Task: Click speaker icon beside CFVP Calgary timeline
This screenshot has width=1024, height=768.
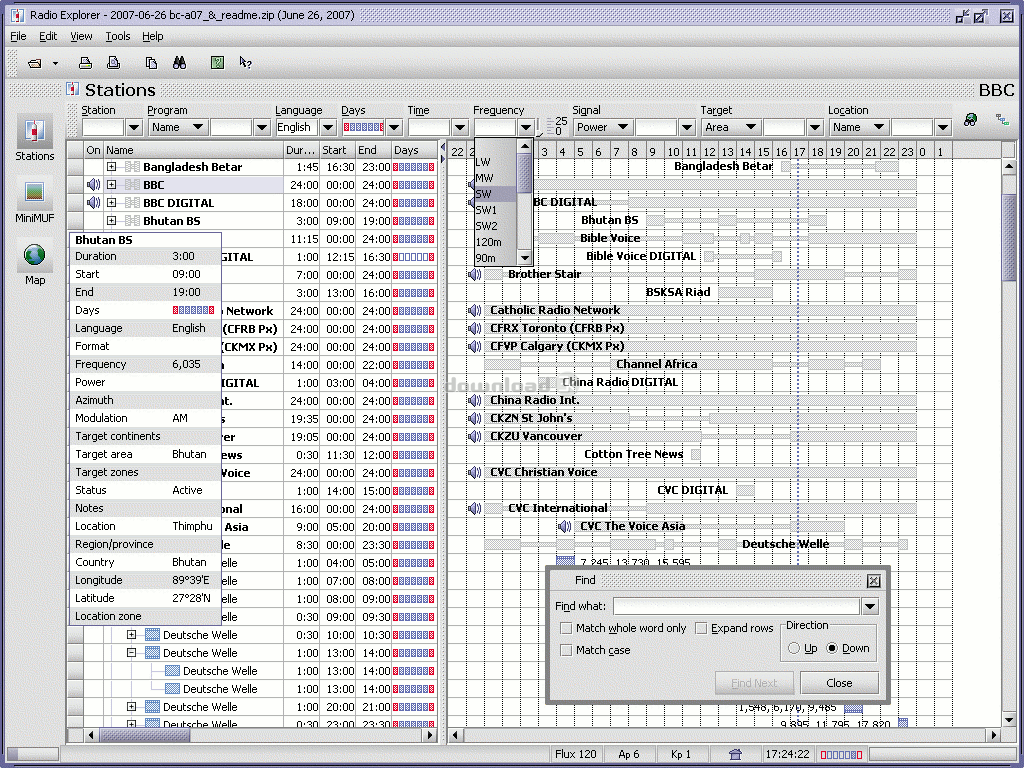Action: (x=475, y=346)
